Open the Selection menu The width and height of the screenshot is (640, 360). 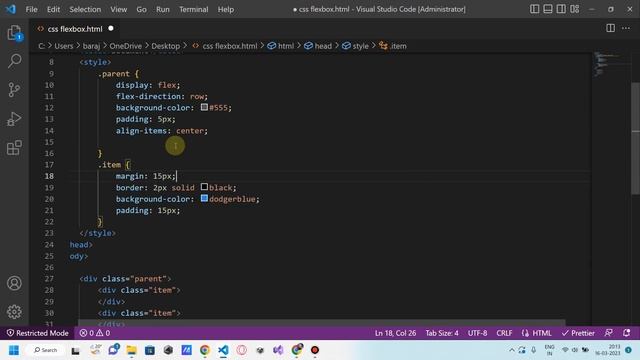tap(85, 9)
